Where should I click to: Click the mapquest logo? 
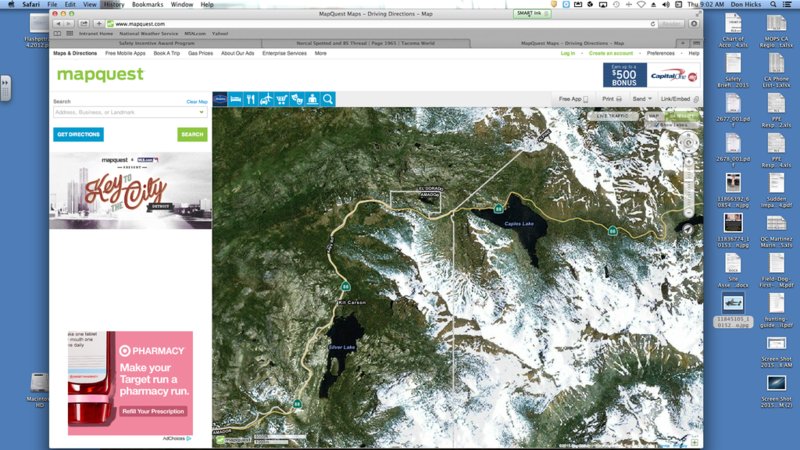coord(100,74)
